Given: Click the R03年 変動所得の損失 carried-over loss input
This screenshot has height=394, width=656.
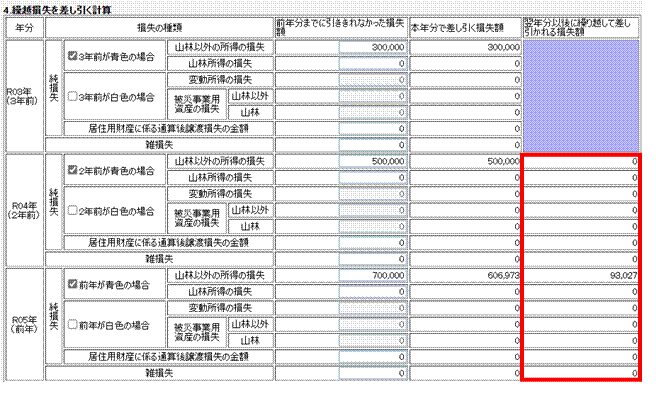Looking at the screenshot, I should (x=373, y=80).
